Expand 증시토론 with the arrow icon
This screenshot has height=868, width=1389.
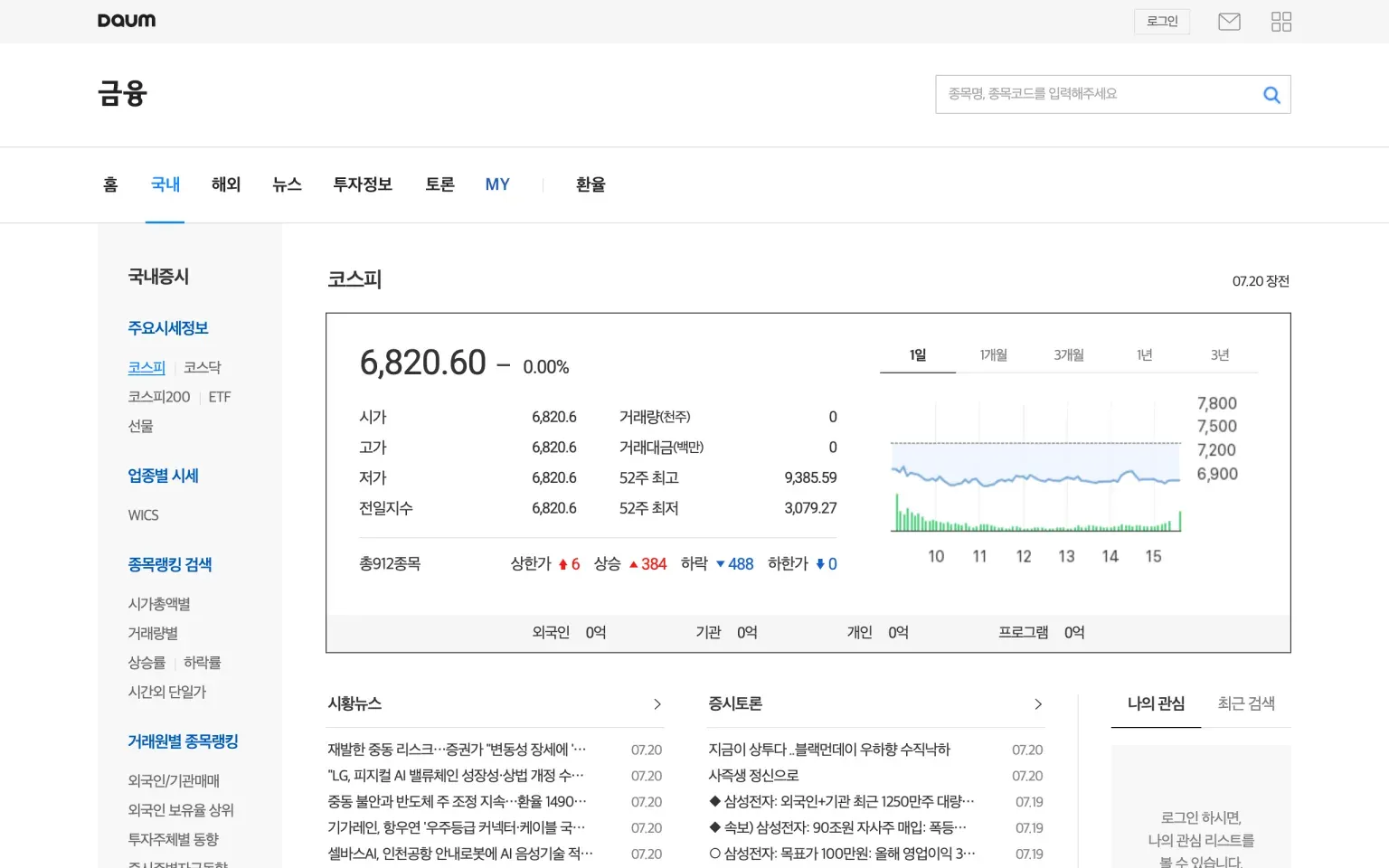pyautogui.click(x=1038, y=704)
